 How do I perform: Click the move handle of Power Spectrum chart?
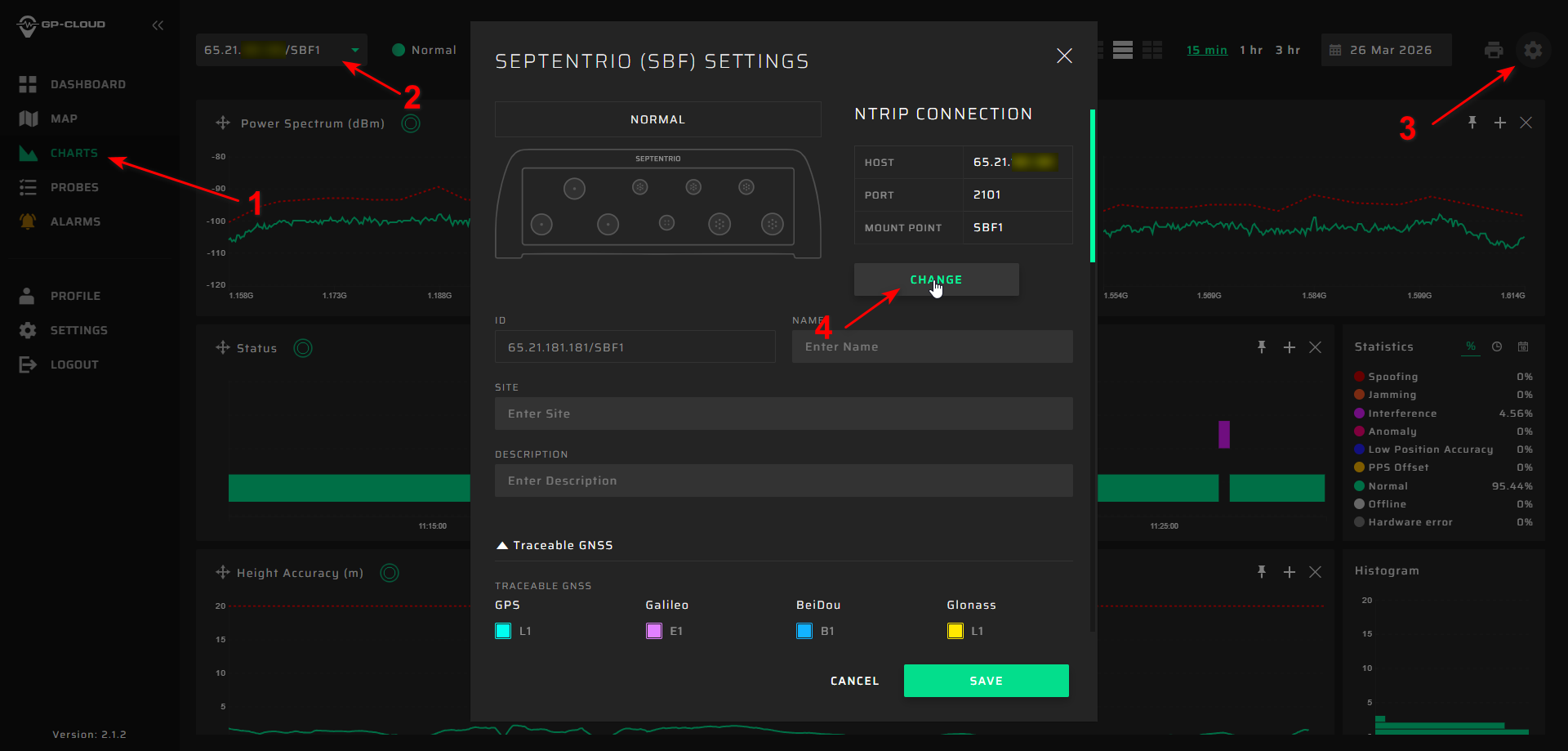pyautogui.click(x=223, y=123)
